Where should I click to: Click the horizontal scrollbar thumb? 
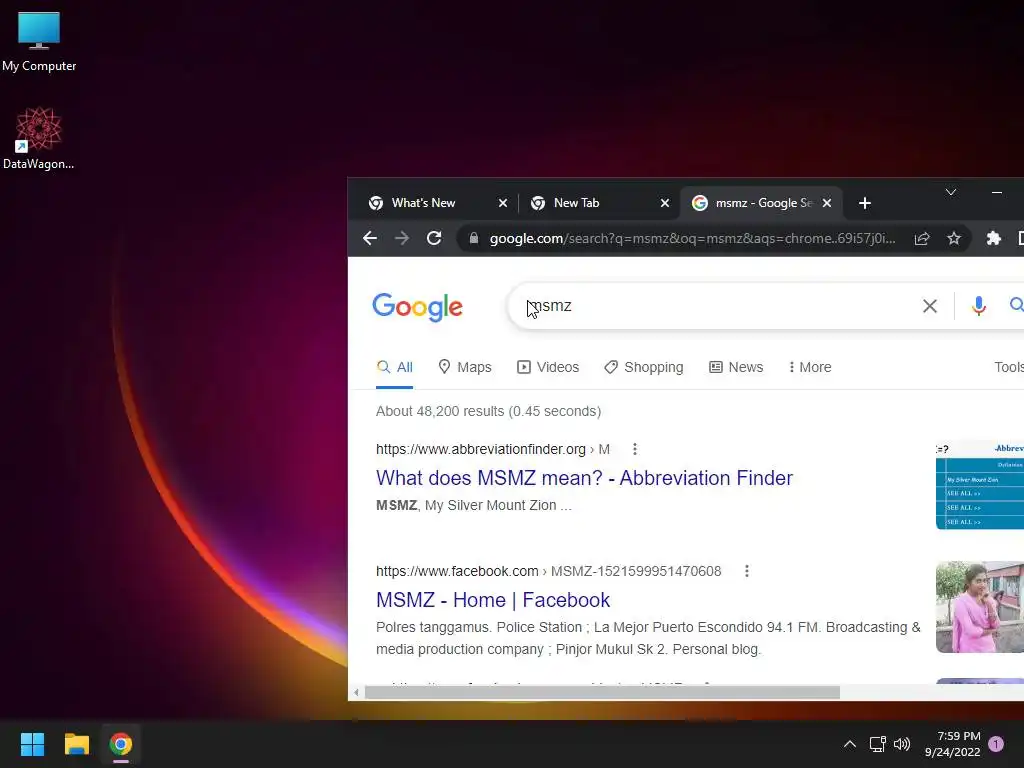point(602,692)
